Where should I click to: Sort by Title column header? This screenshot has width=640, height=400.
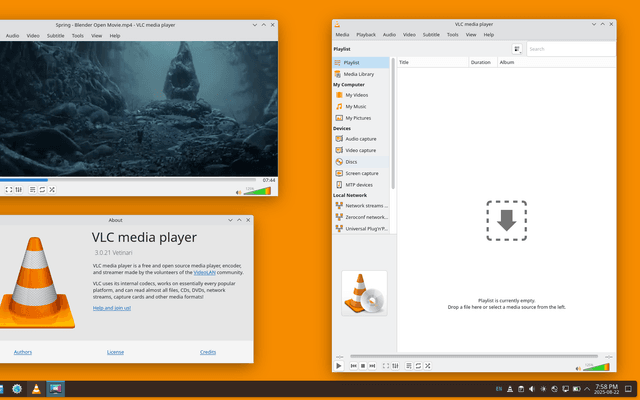pyautogui.click(x=433, y=62)
